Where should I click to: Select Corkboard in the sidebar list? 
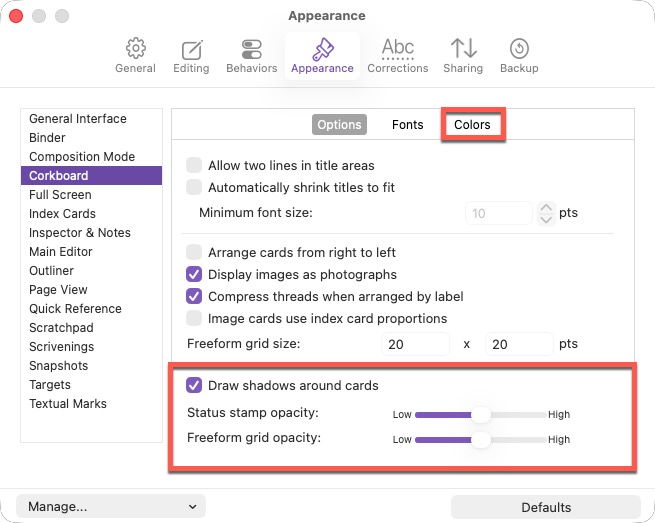91,175
